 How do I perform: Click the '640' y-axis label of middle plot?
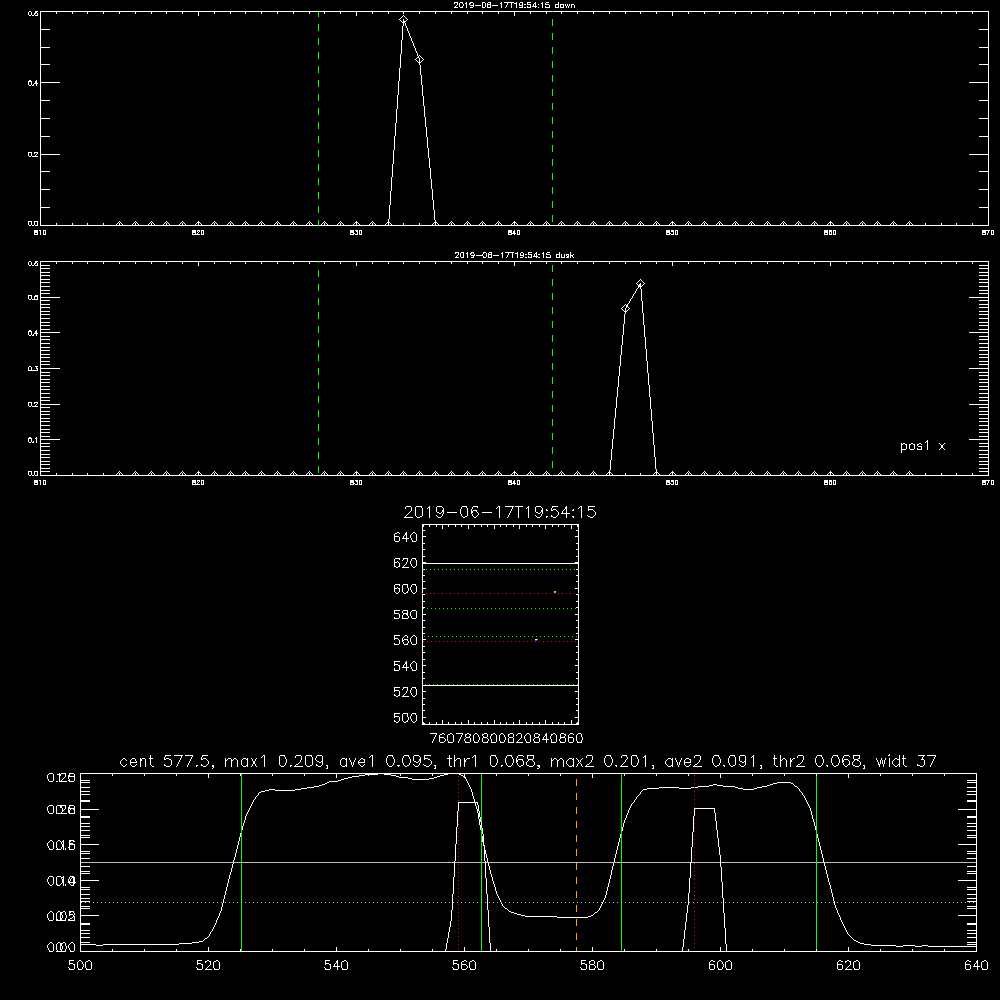point(406,537)
